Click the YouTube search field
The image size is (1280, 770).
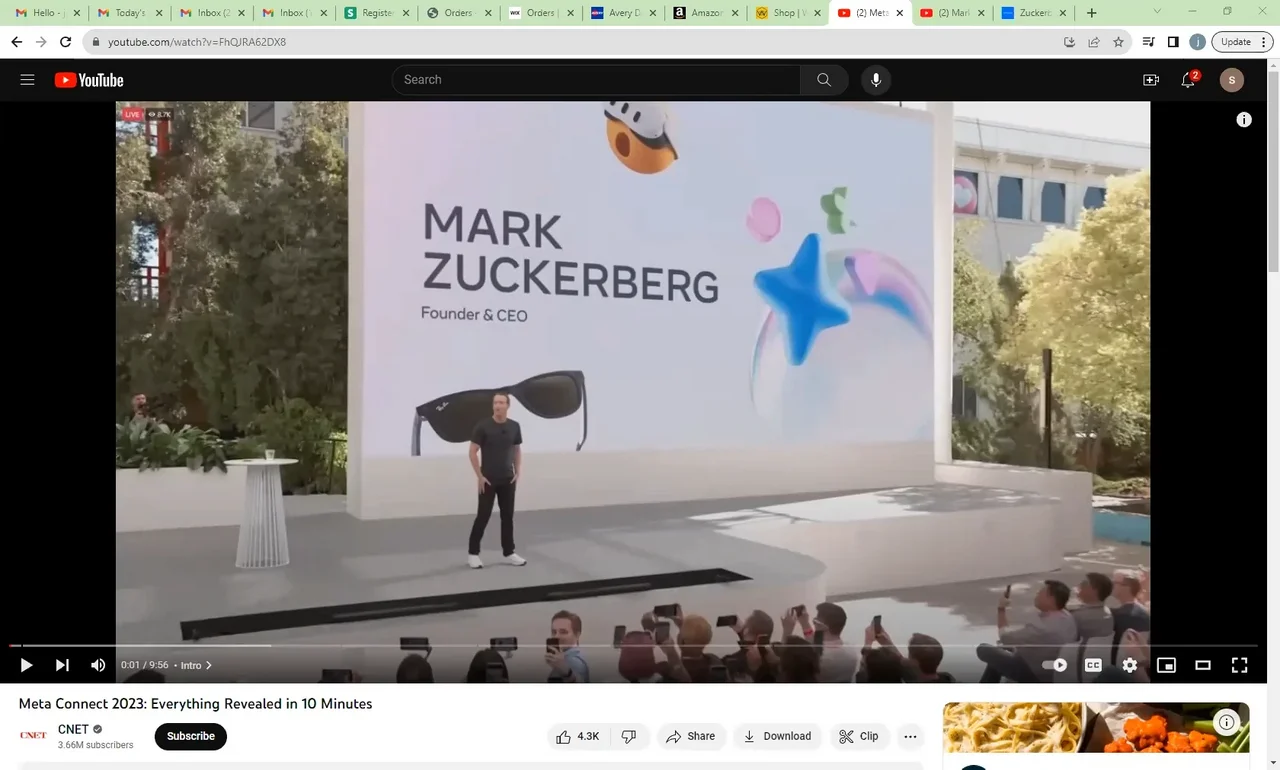pos(596,80)
